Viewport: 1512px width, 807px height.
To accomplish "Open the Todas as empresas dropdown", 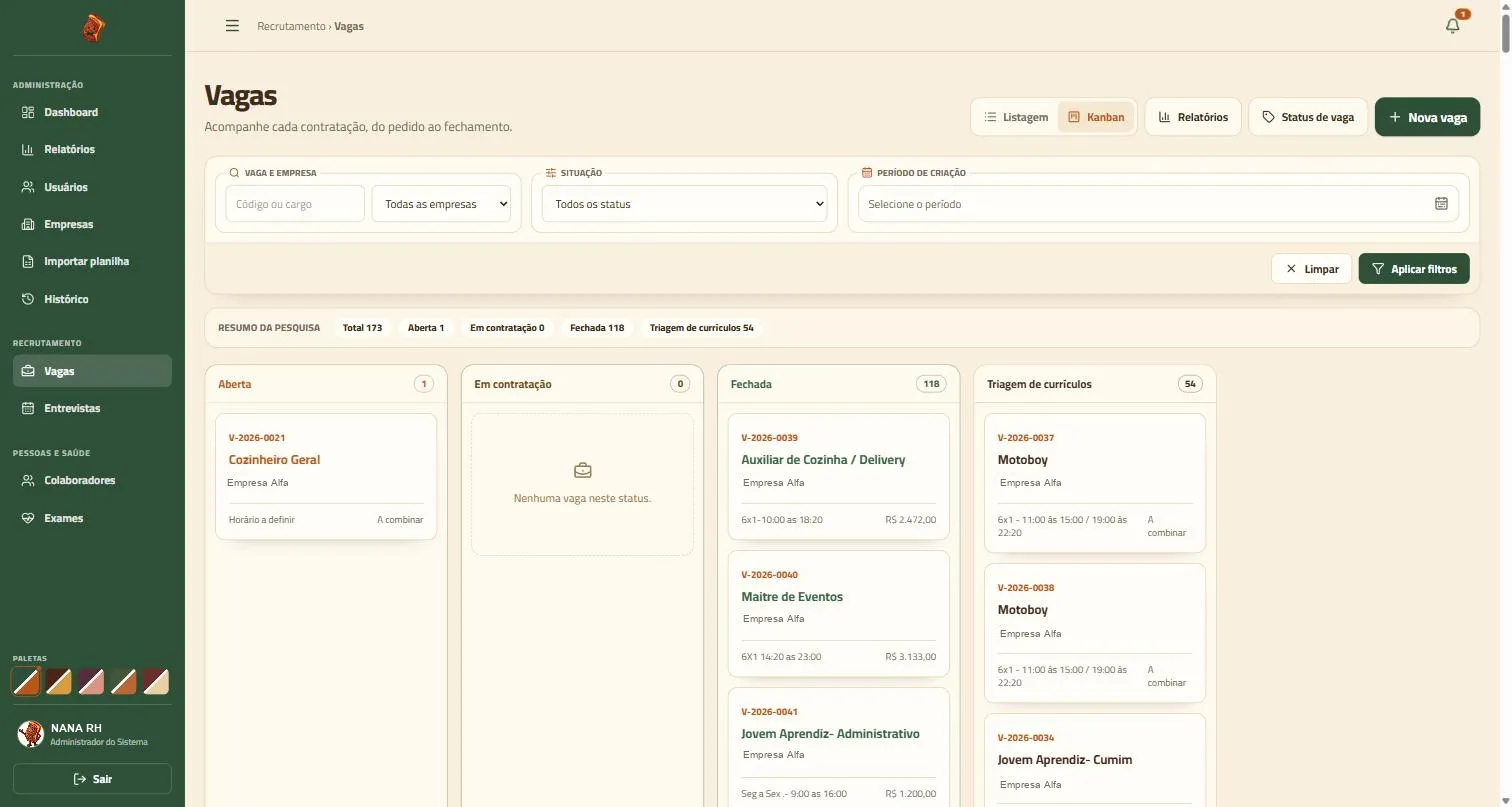I will (x=441, y=204).
